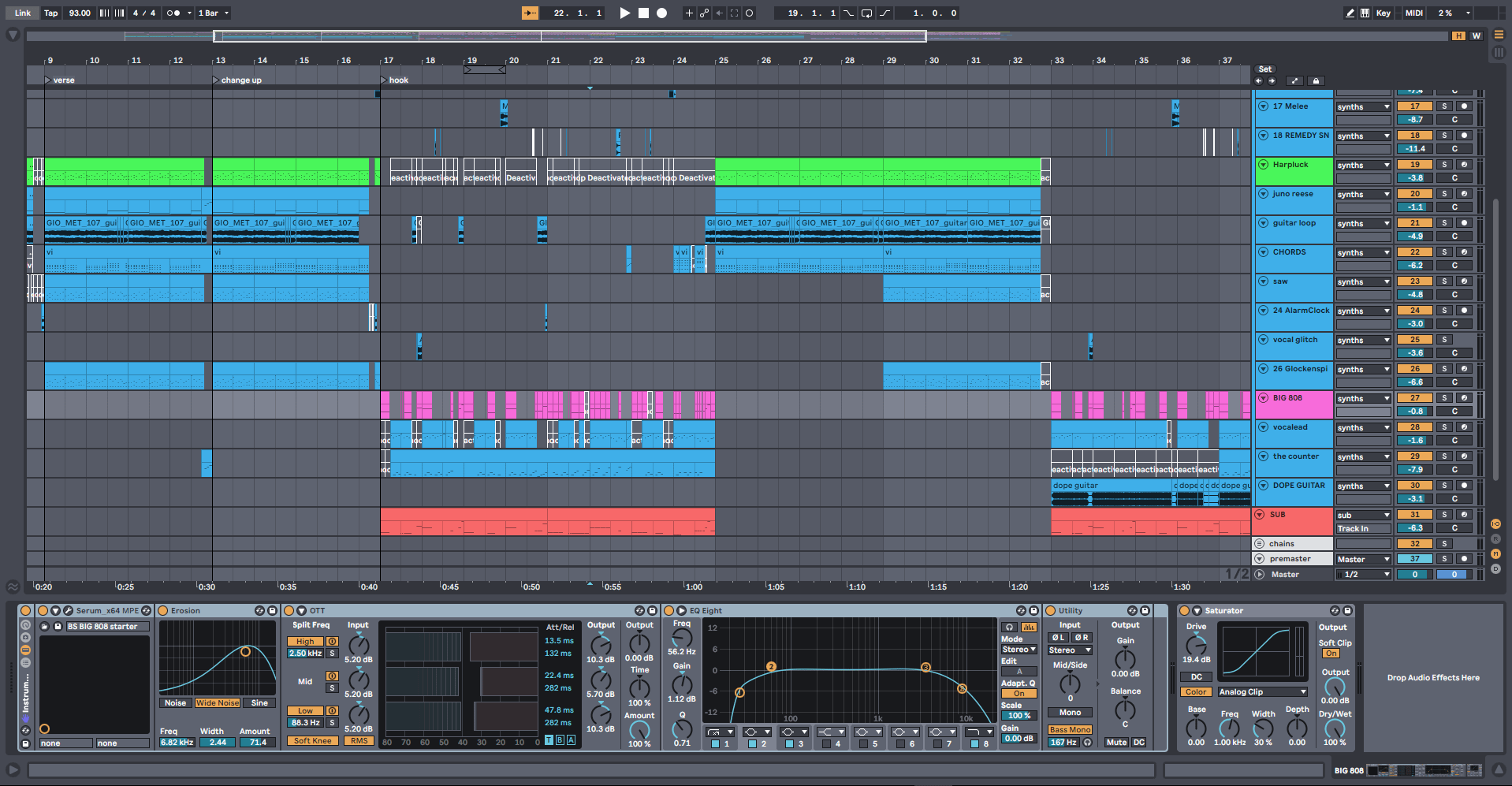Click the Stop button in transport
Screen dimensions: 1512x786
[643, 13]
